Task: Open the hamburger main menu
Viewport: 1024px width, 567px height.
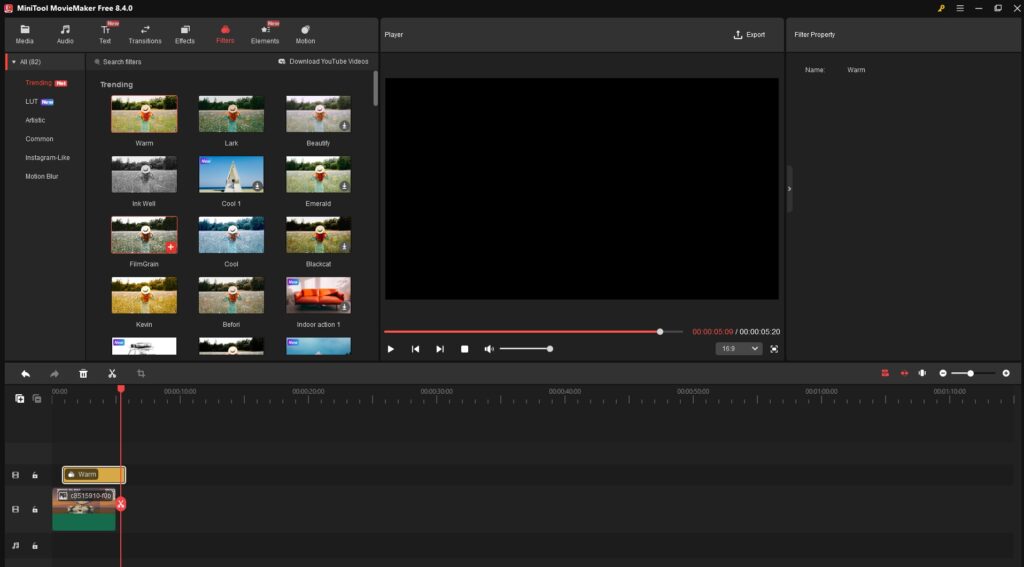Action: (x=960, y=8)
